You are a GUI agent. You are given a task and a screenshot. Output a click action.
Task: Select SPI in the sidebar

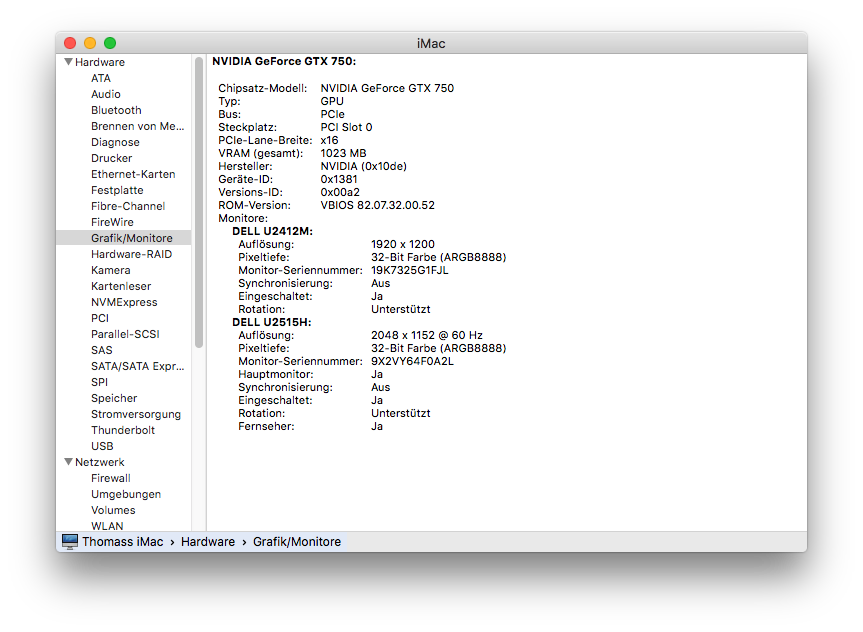click(99, 382)
